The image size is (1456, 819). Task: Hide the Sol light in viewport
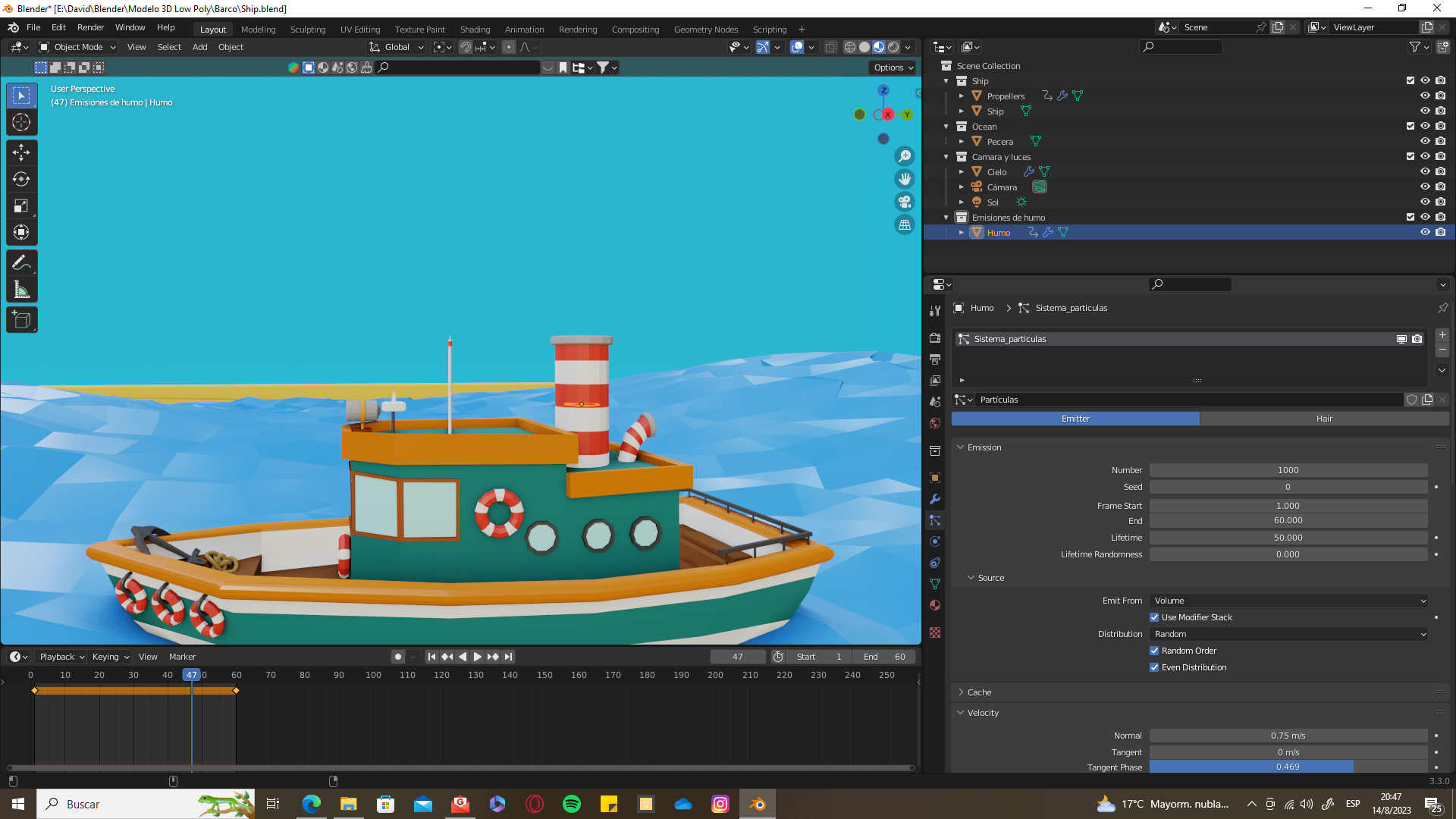tap(1425, 202)
